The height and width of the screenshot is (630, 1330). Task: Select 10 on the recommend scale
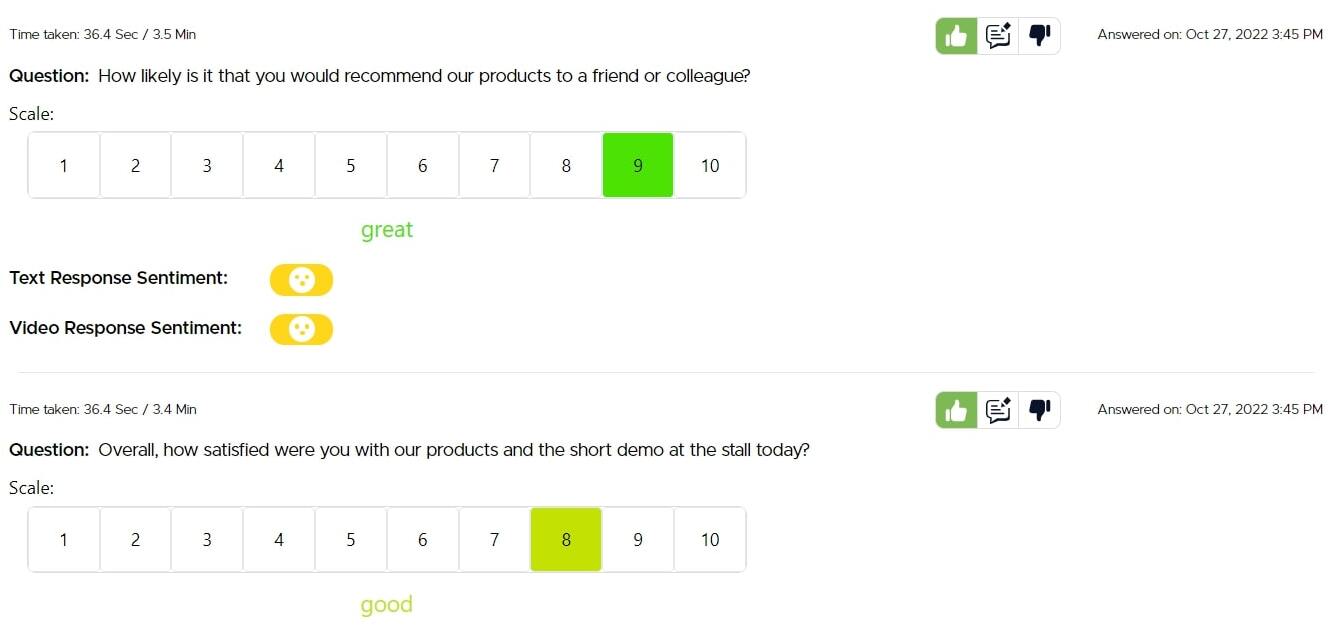[x=710, y=166]
